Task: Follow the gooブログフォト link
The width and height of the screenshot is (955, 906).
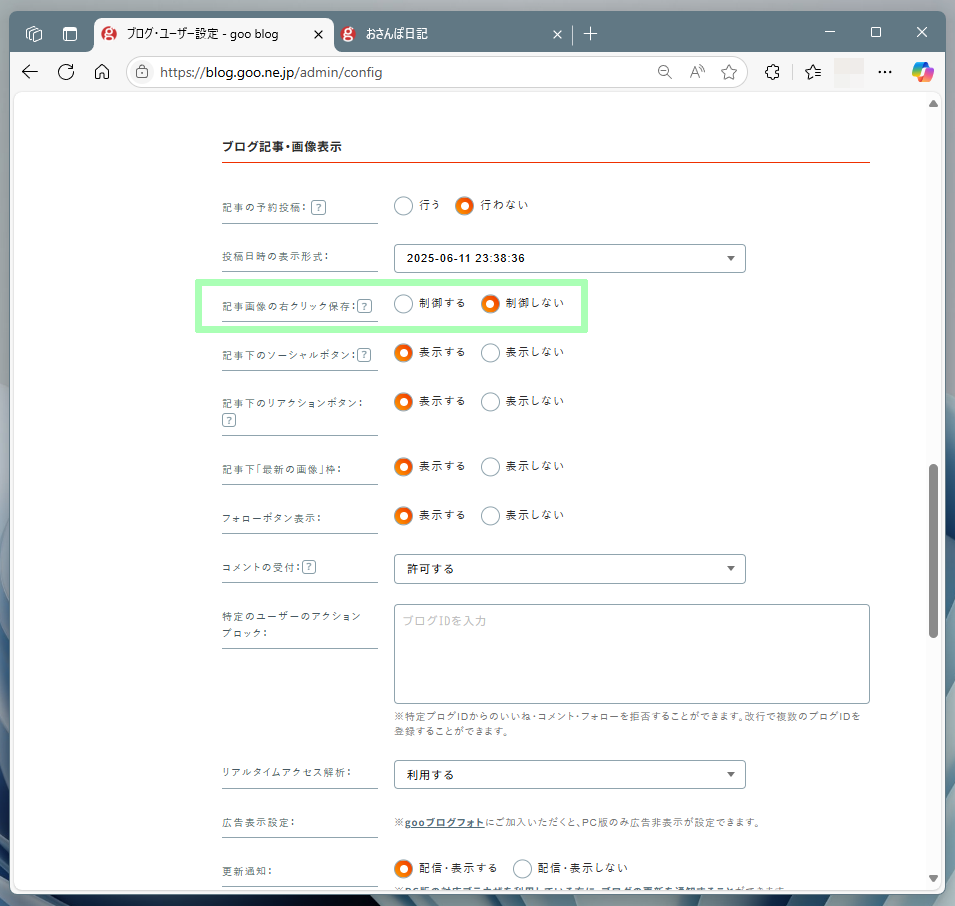Action: tap(445, 823)
